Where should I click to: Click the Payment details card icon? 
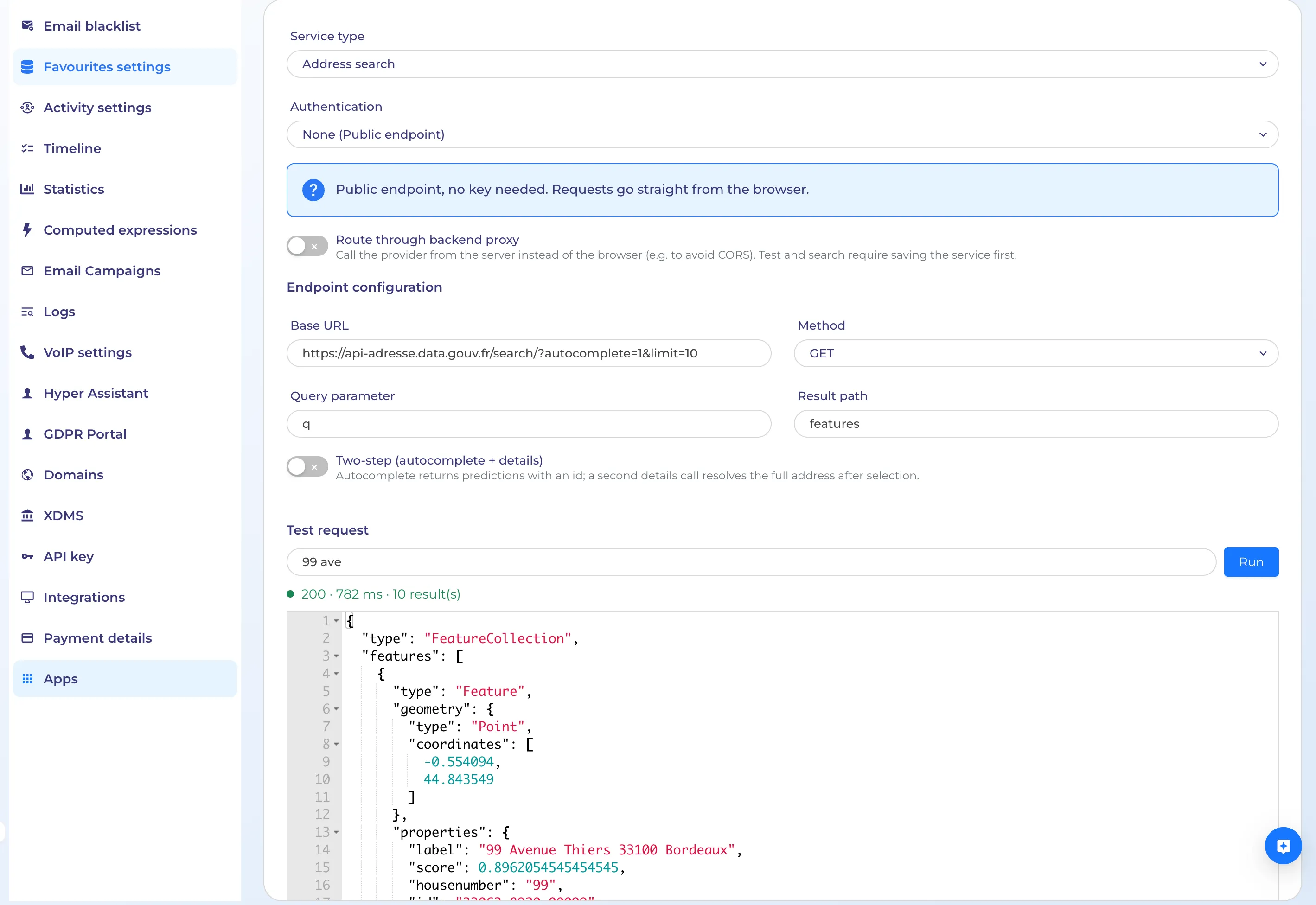(27, 638)
